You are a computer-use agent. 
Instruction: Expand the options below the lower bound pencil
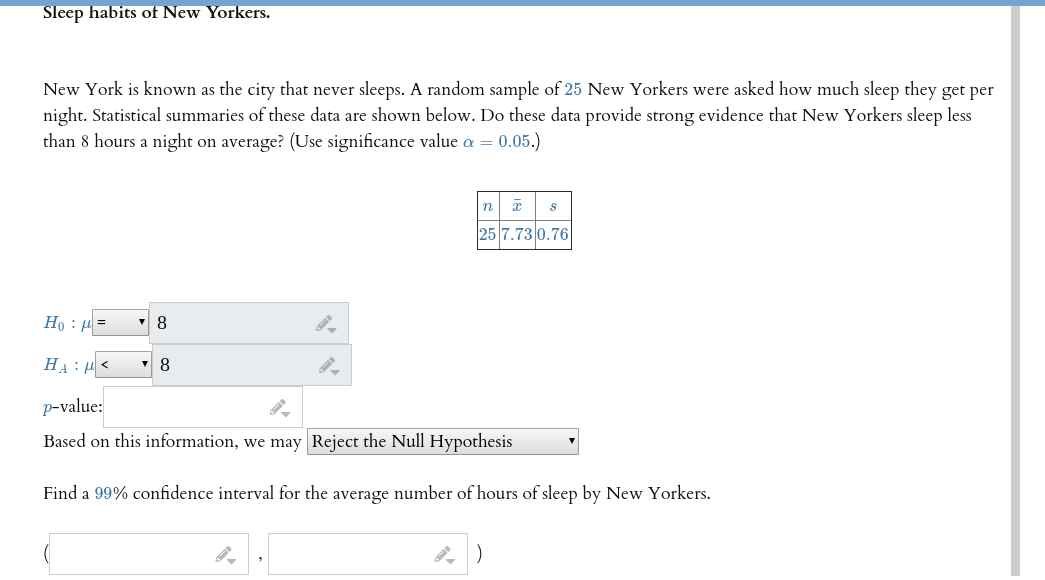(230, 560)
